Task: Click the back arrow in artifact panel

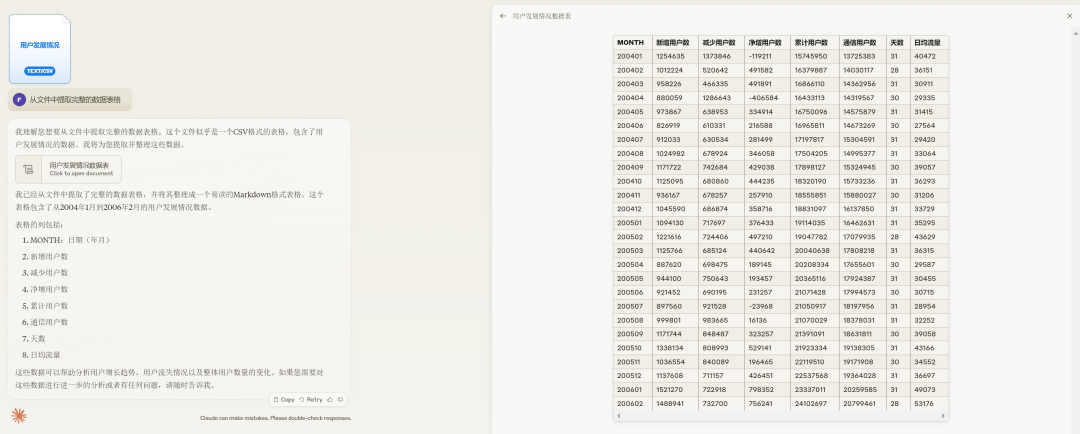Action: point(502,16)
